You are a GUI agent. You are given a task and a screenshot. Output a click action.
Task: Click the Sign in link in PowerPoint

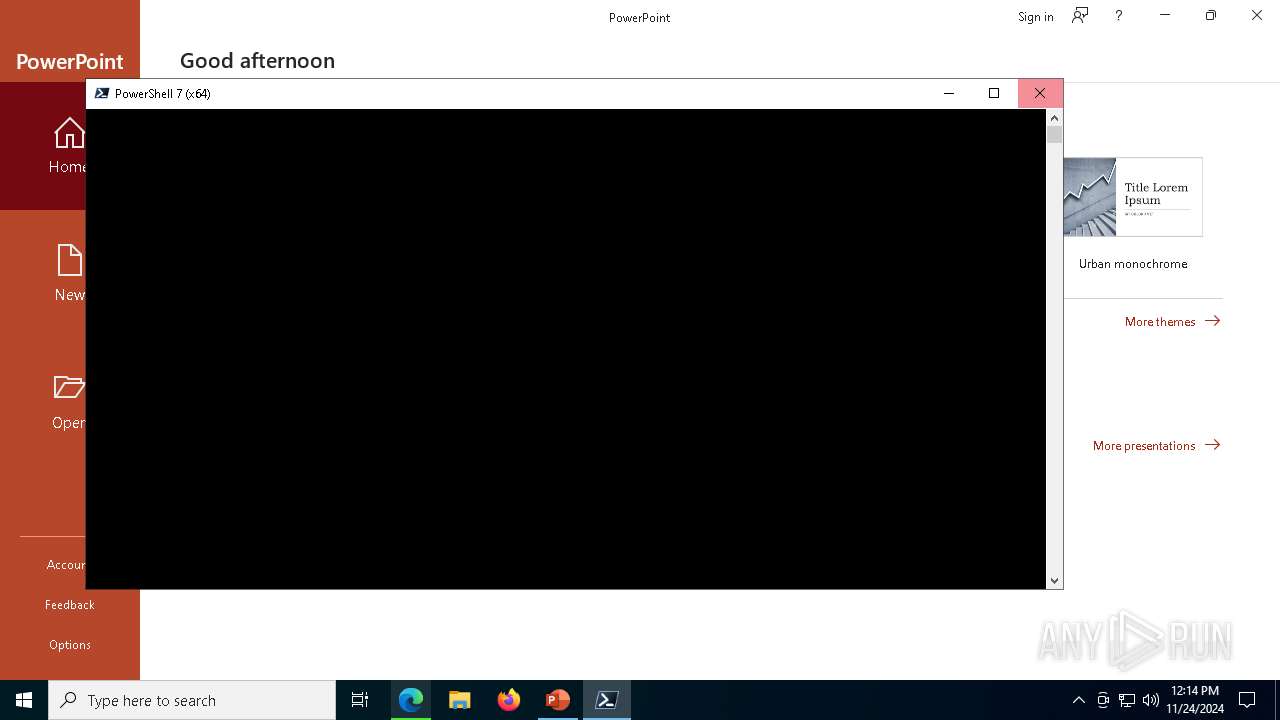click(x=1035, y=16)
